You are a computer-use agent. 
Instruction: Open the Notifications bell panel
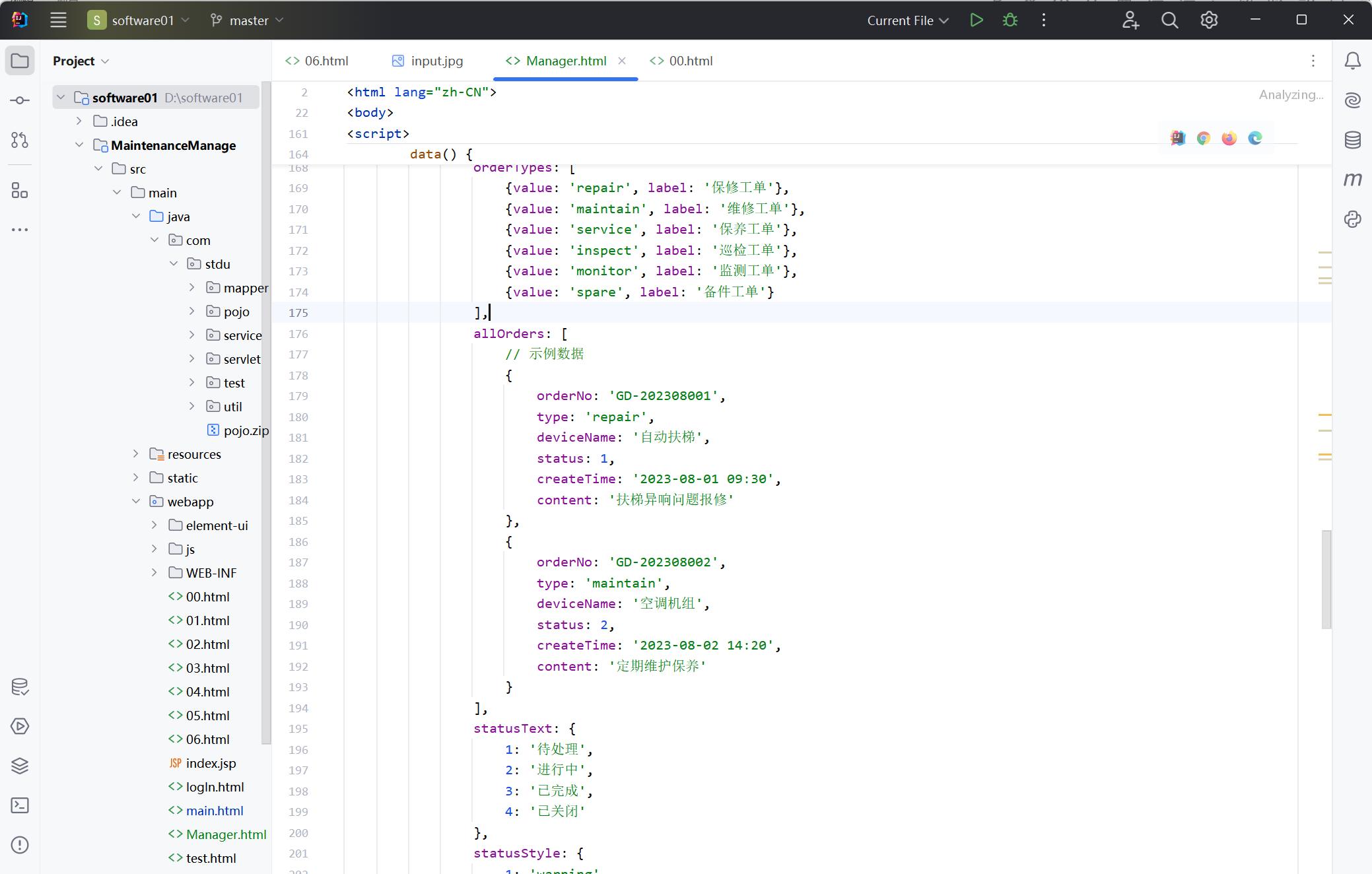coord(1352,61)
